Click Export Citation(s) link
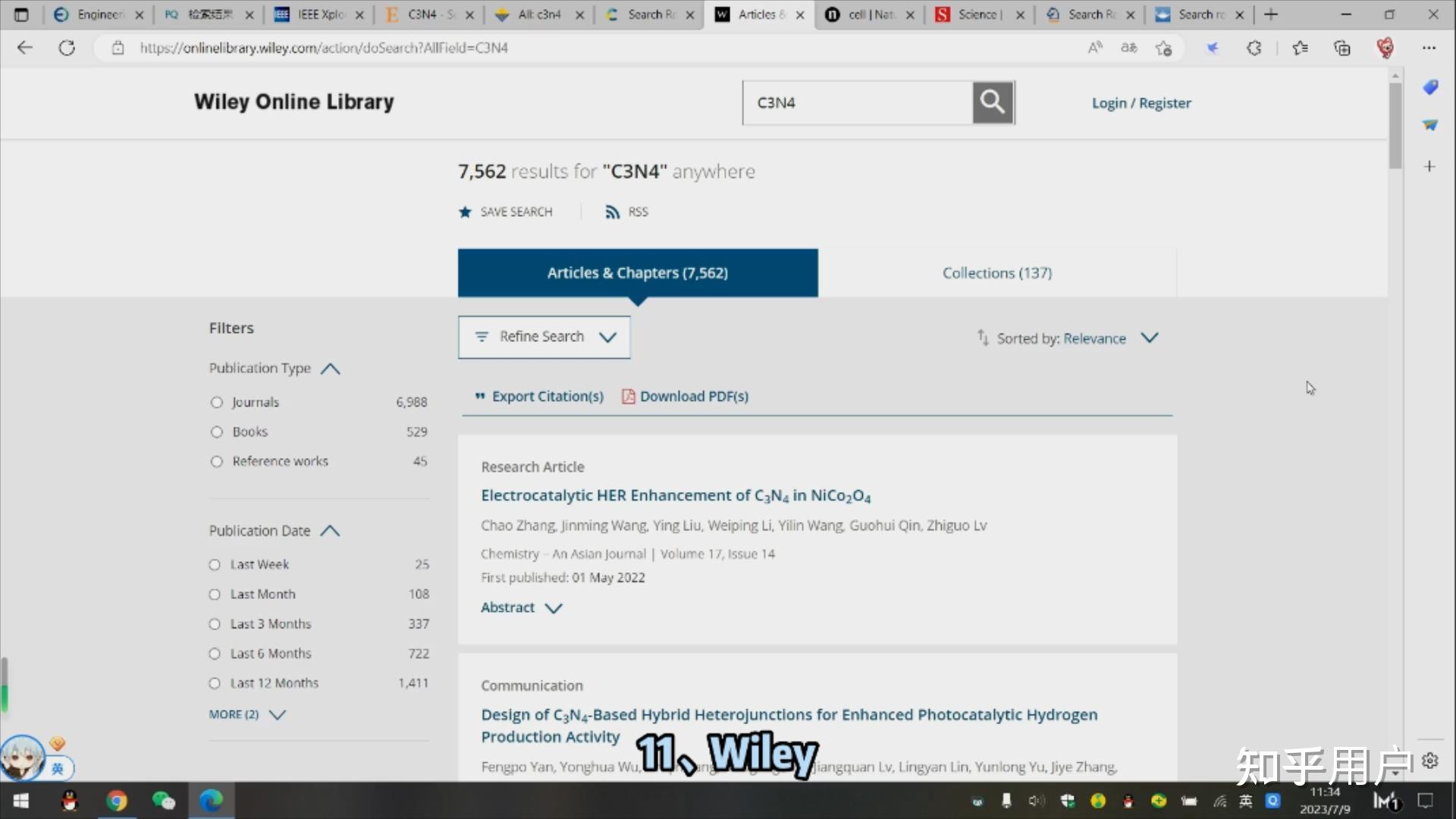Image resolution: width=1456 pixels, height=819 pixels. (539, 397)
